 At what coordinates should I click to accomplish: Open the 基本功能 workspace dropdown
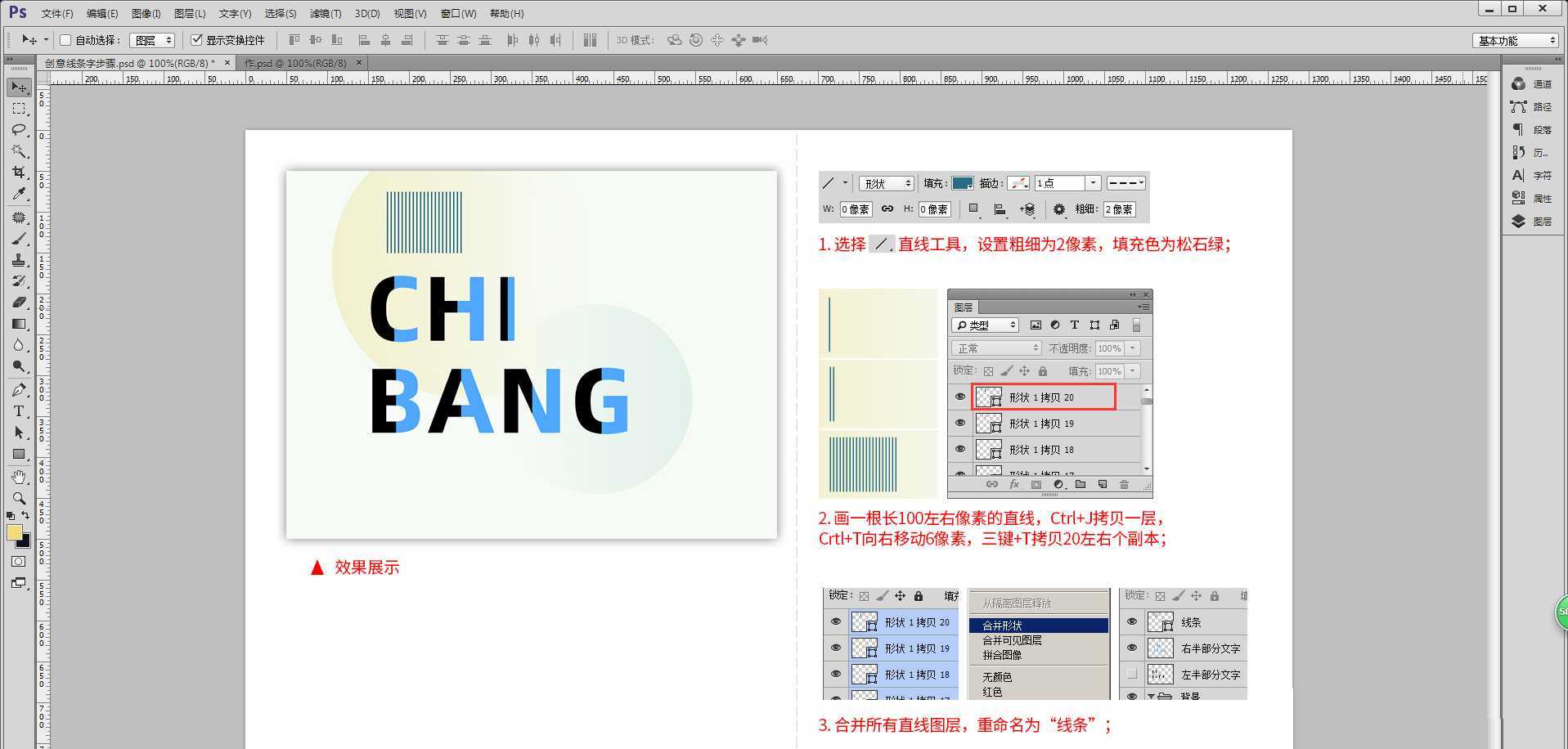(1514, 39)
